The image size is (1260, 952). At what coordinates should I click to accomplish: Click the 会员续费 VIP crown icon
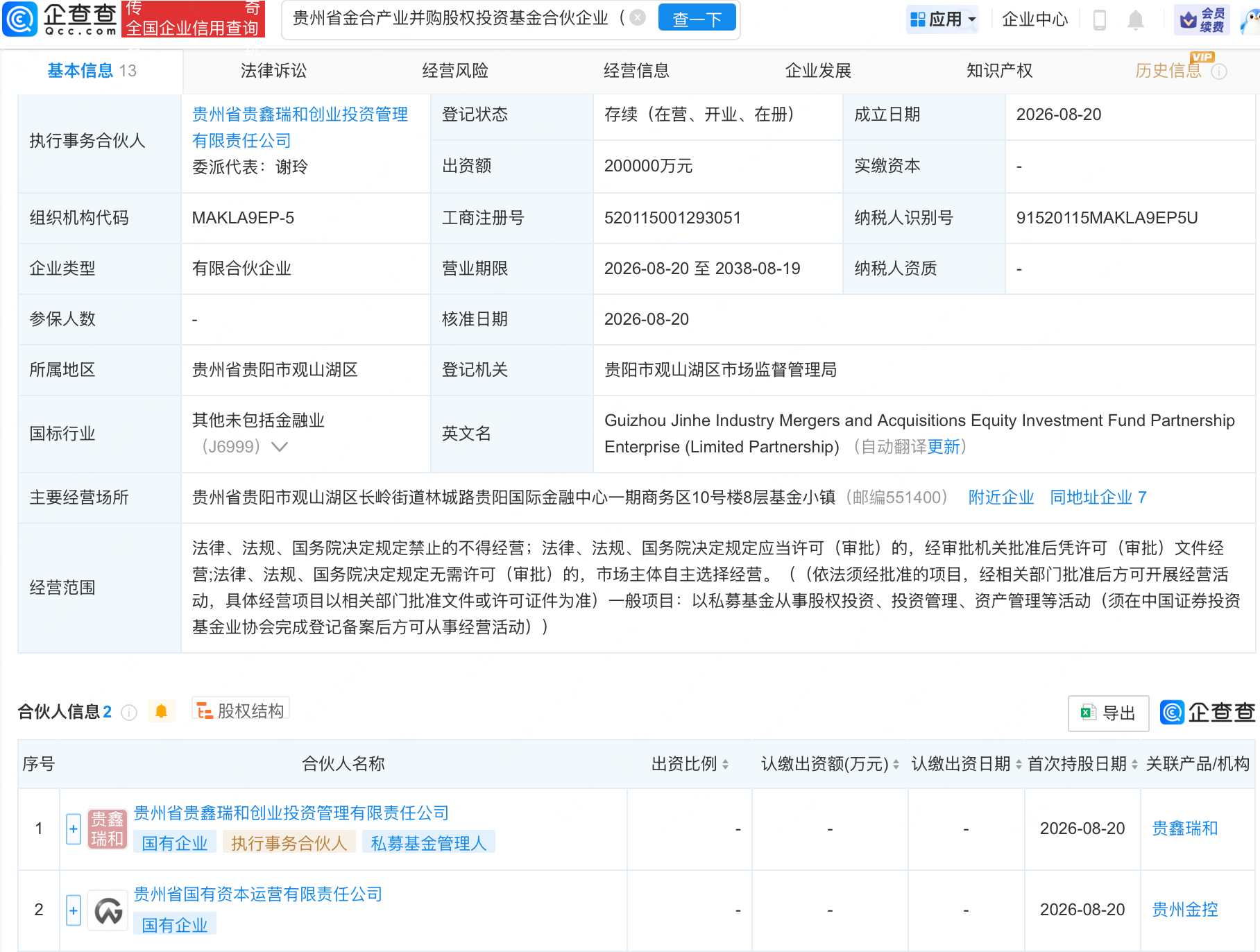click(1202, 19)
